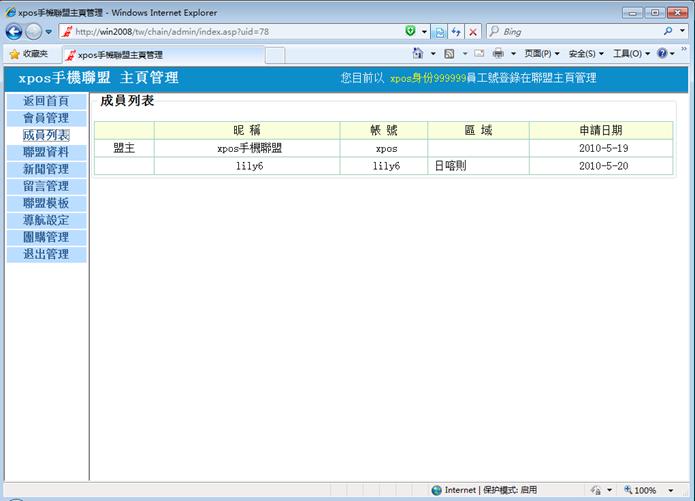
Task: Click the Print icon in command bar
Action: (498, 54)
